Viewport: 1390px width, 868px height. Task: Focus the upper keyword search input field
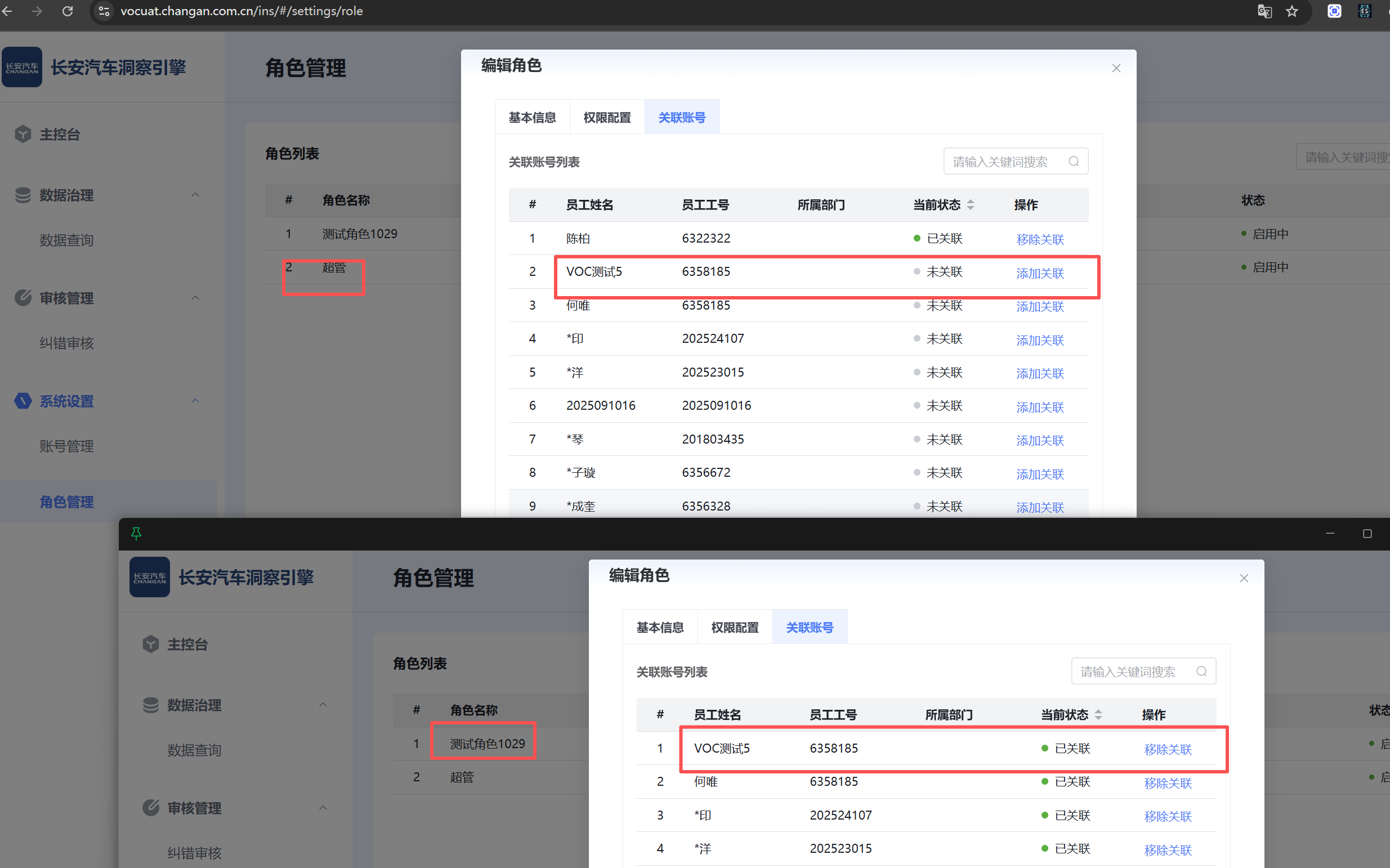1002,162
